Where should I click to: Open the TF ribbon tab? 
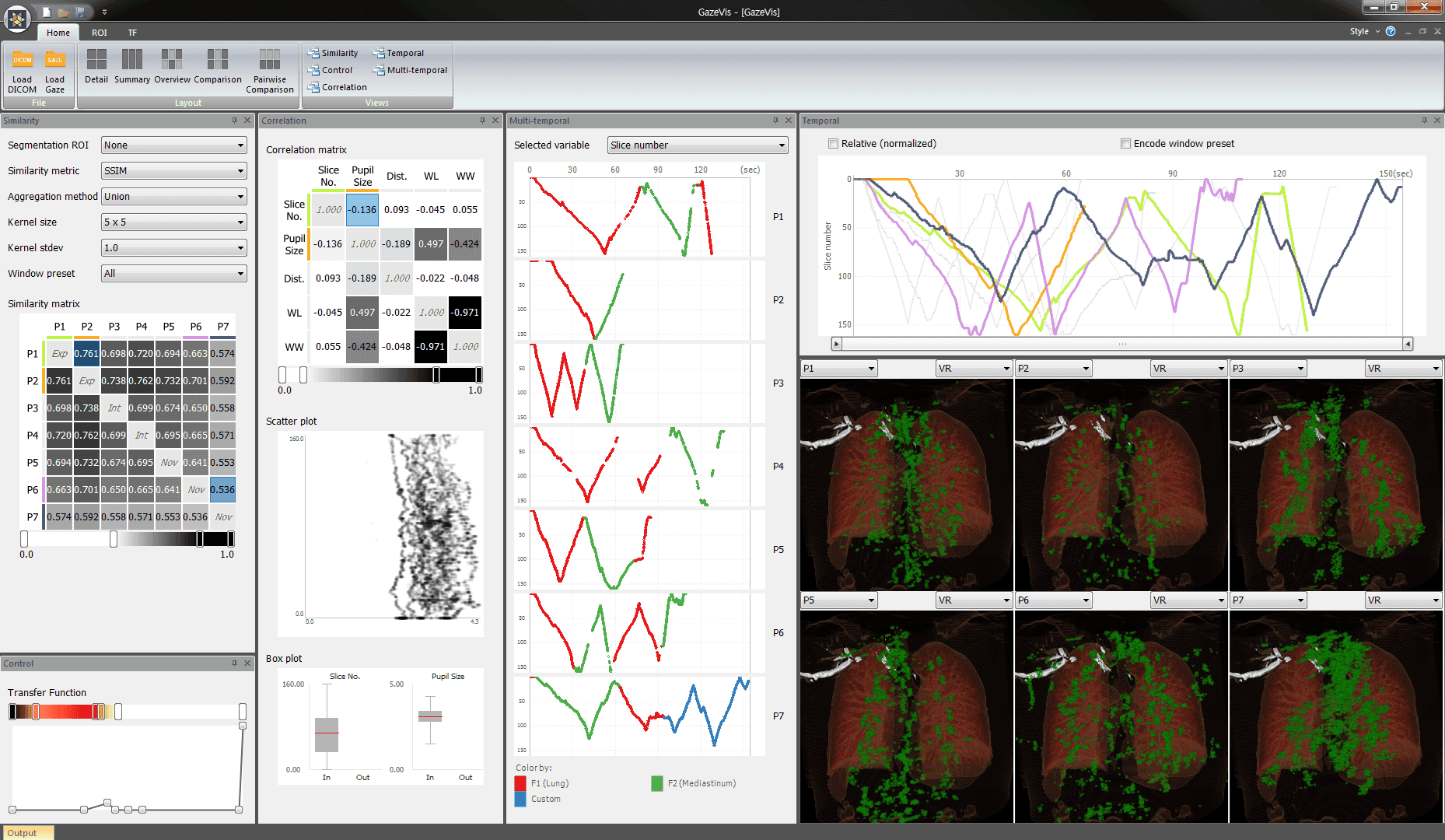click(x=132, y=33)
